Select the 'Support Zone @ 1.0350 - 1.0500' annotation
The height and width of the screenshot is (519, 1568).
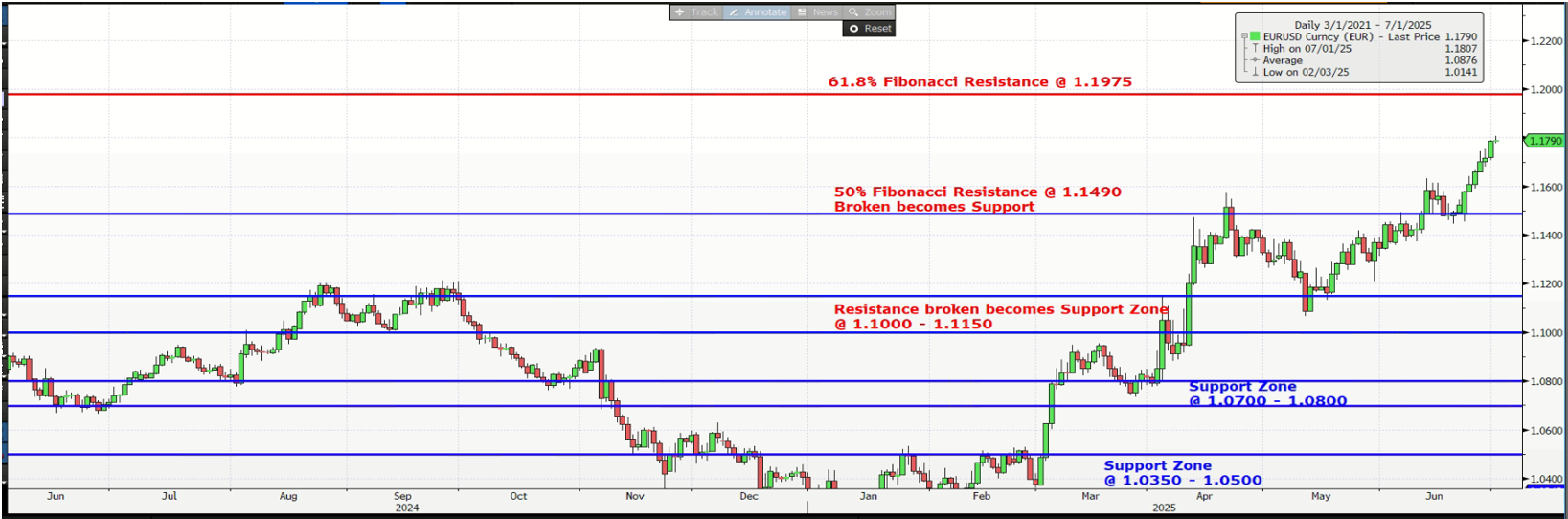(1183, 473)
